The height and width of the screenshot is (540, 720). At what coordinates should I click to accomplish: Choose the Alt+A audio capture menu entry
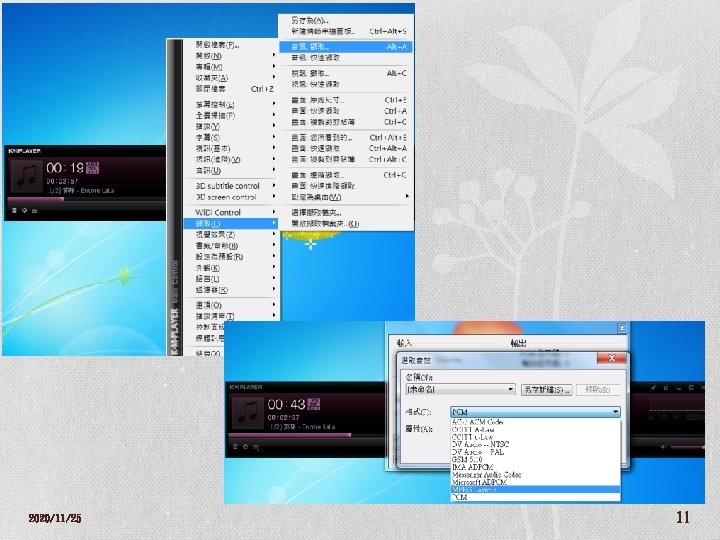346,46
